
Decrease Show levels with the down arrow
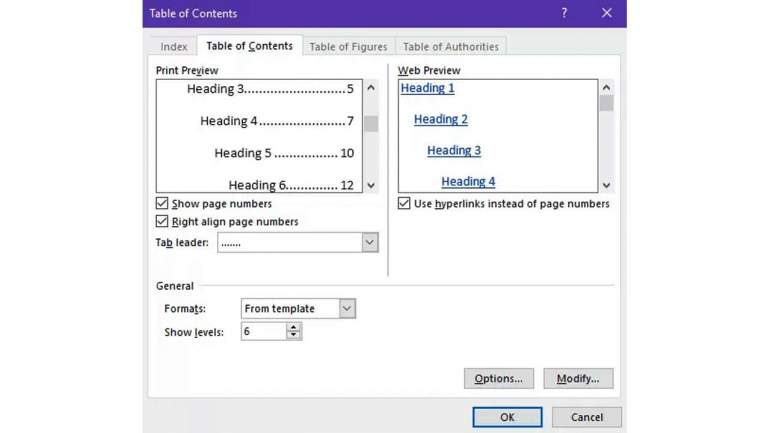click(293, 335)
